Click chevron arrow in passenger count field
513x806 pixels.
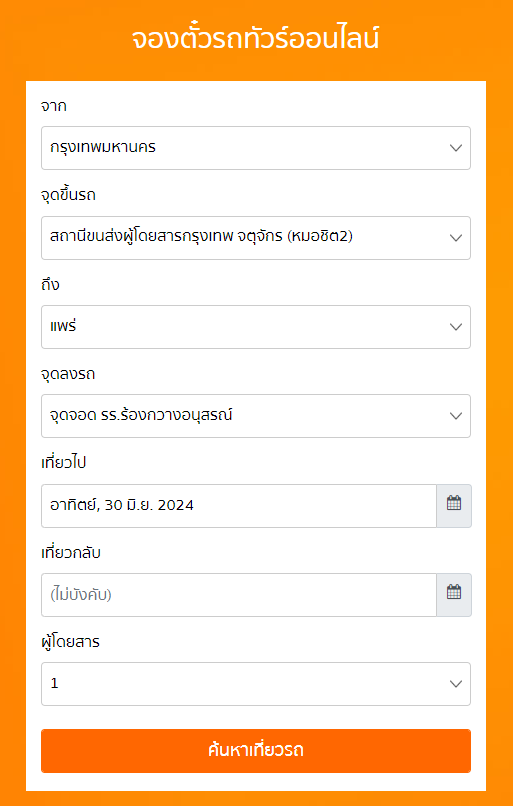[455, 684]
